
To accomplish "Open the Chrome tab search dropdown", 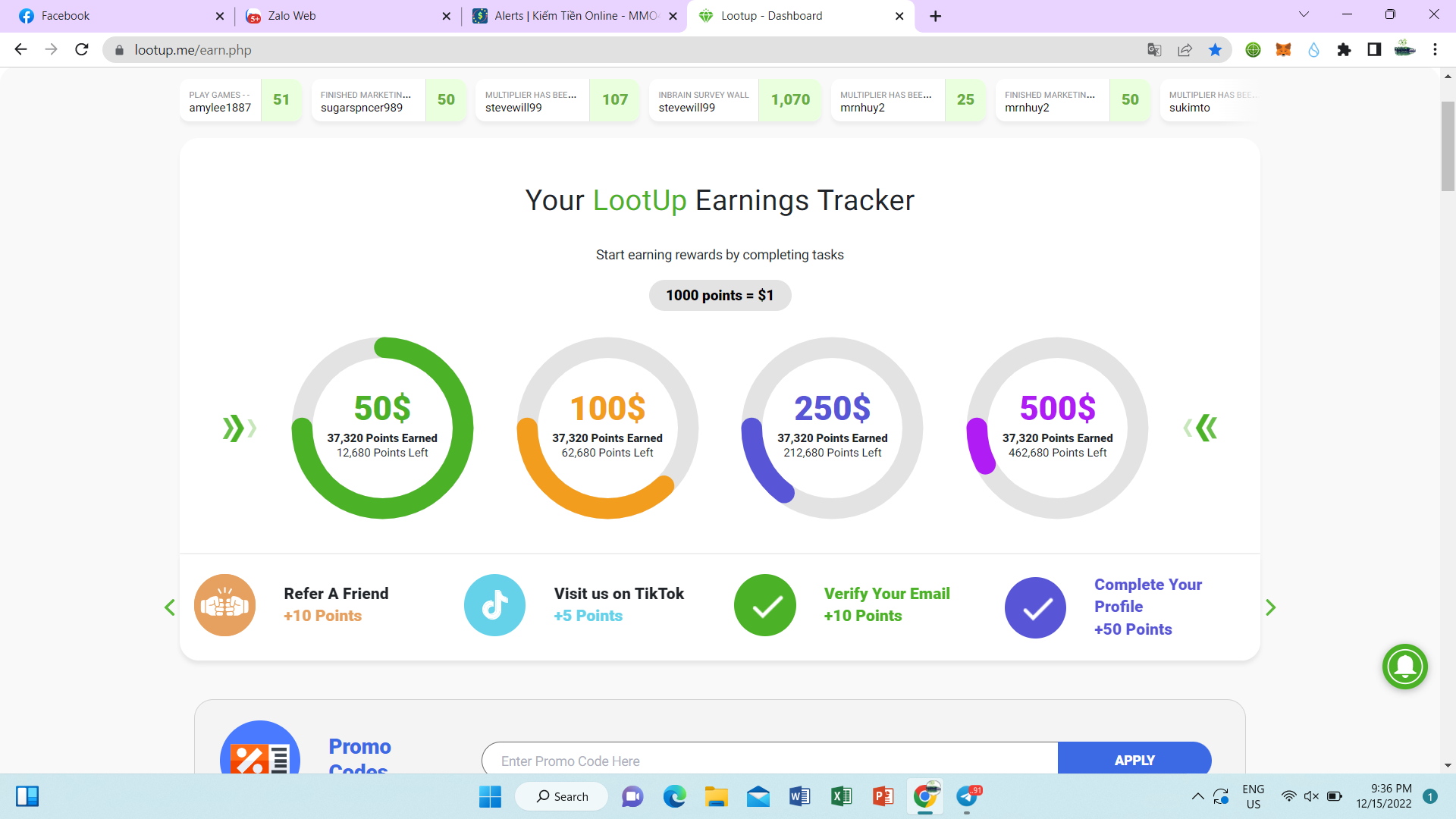I will (x=1304, y=14).
